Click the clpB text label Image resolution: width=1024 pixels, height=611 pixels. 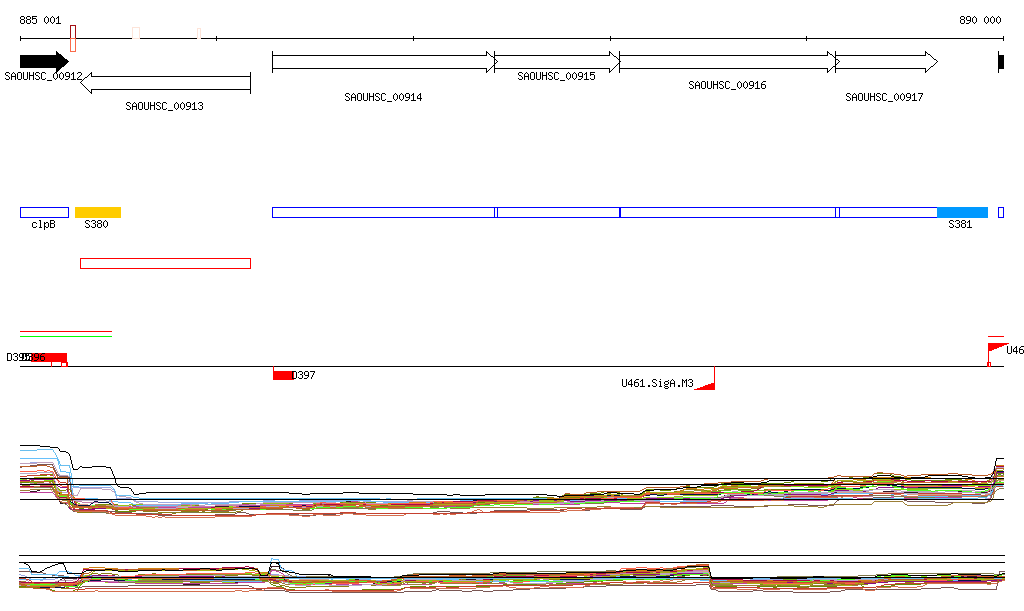click(x=44, y=225)
